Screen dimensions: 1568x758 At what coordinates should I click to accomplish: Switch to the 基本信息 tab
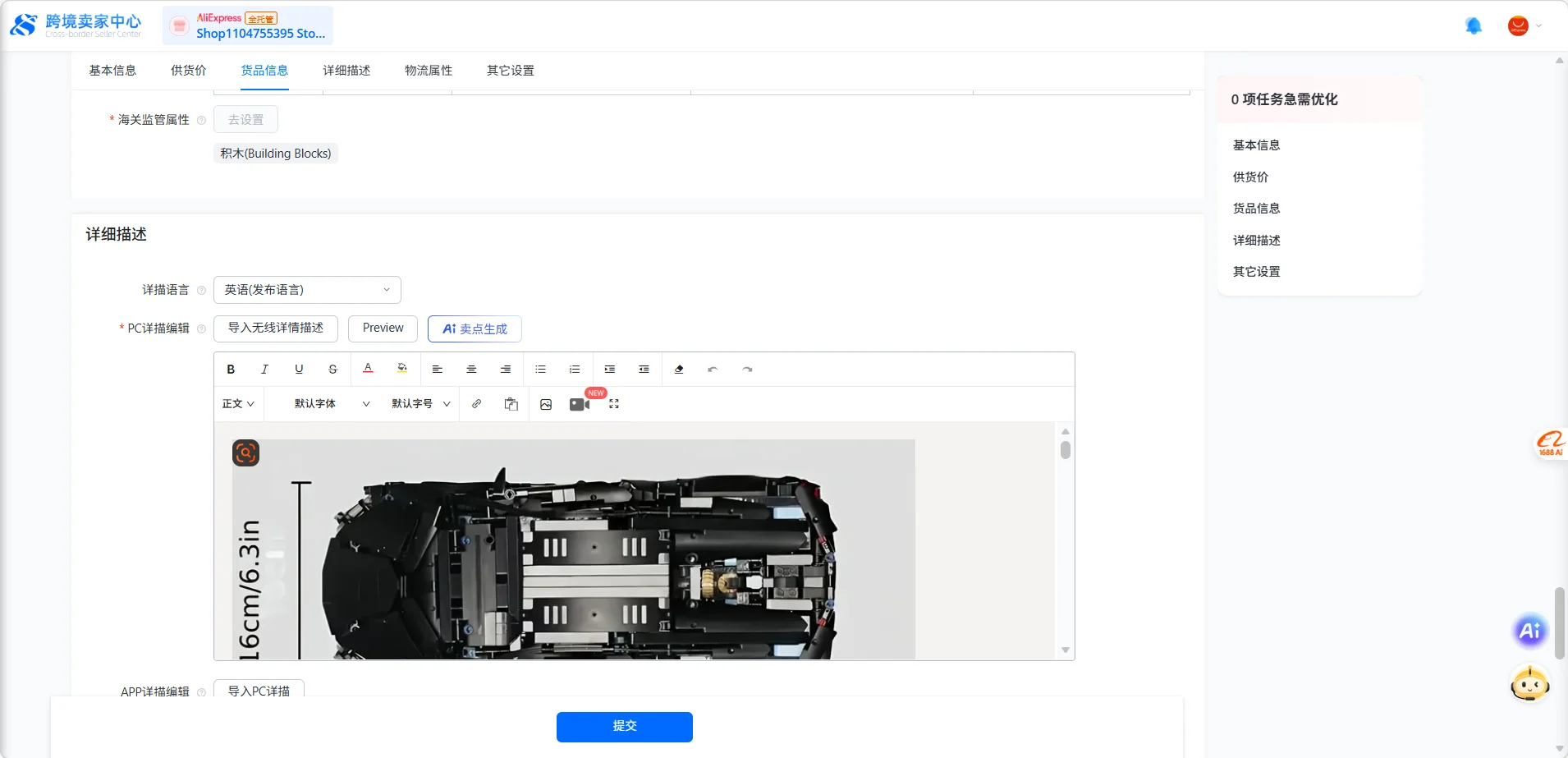coord(112,71)
